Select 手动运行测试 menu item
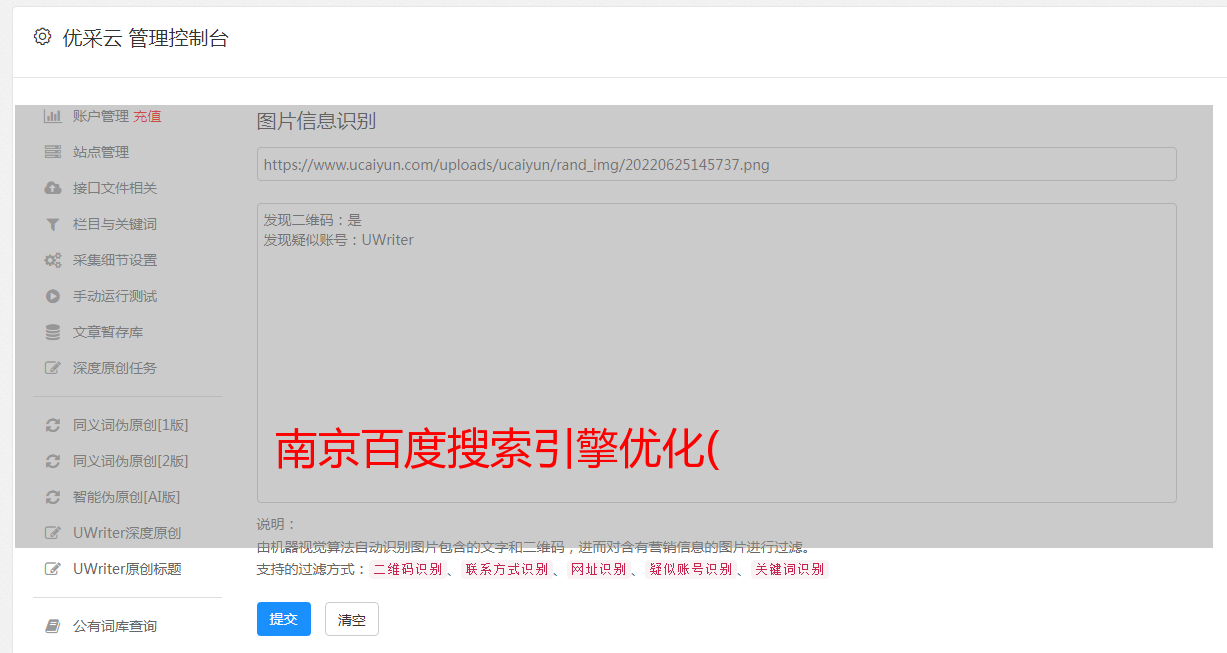The image size is (1227, 653). tap(115, 296)
